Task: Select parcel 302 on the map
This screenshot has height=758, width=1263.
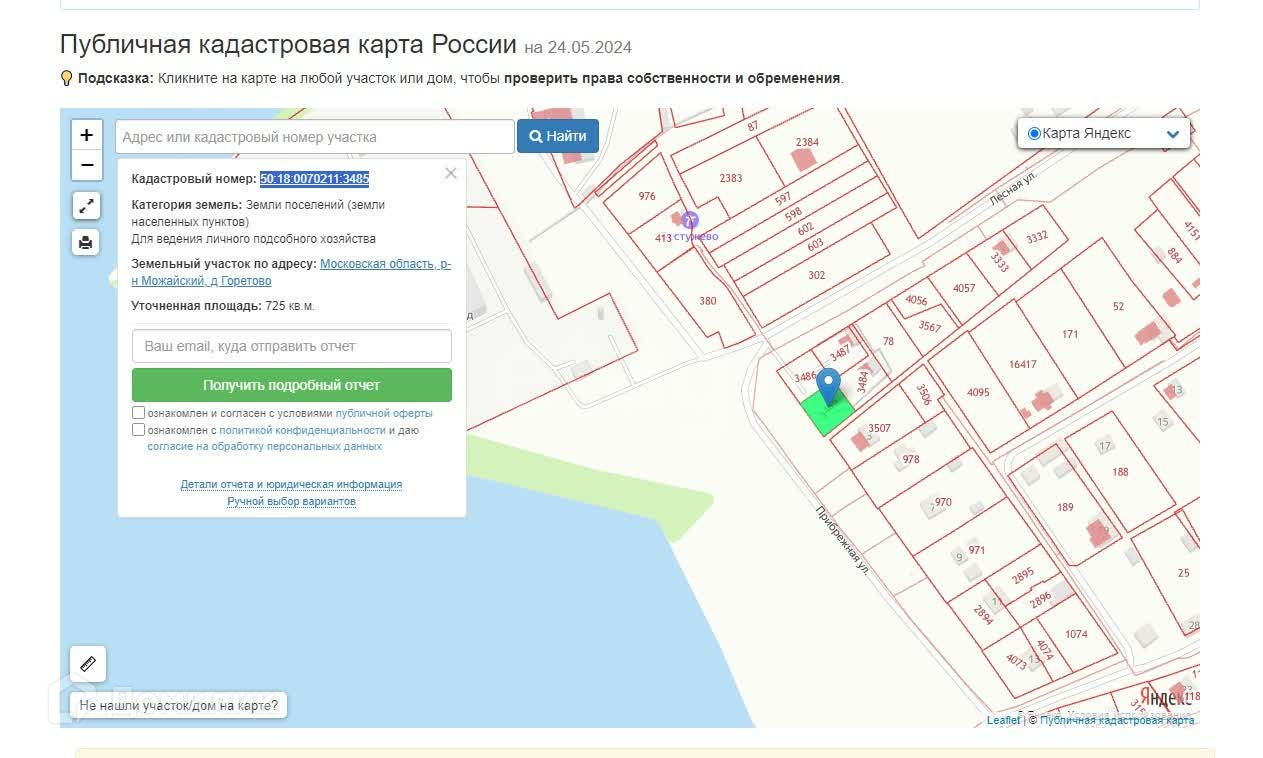Action: 817,275
